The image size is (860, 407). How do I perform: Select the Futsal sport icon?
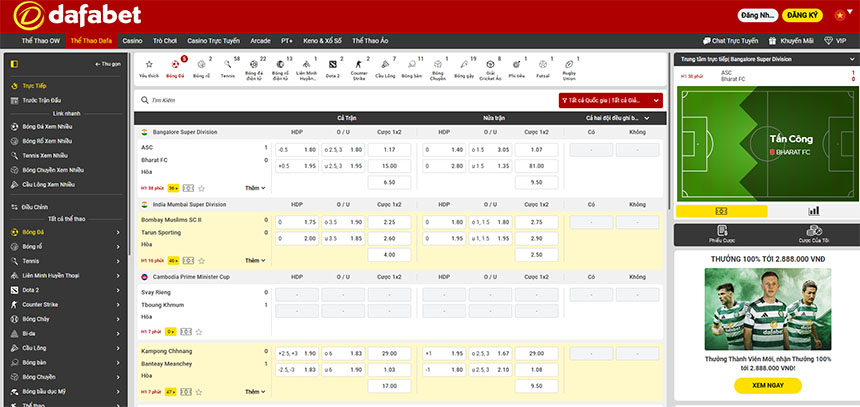(x=542, y=67)
